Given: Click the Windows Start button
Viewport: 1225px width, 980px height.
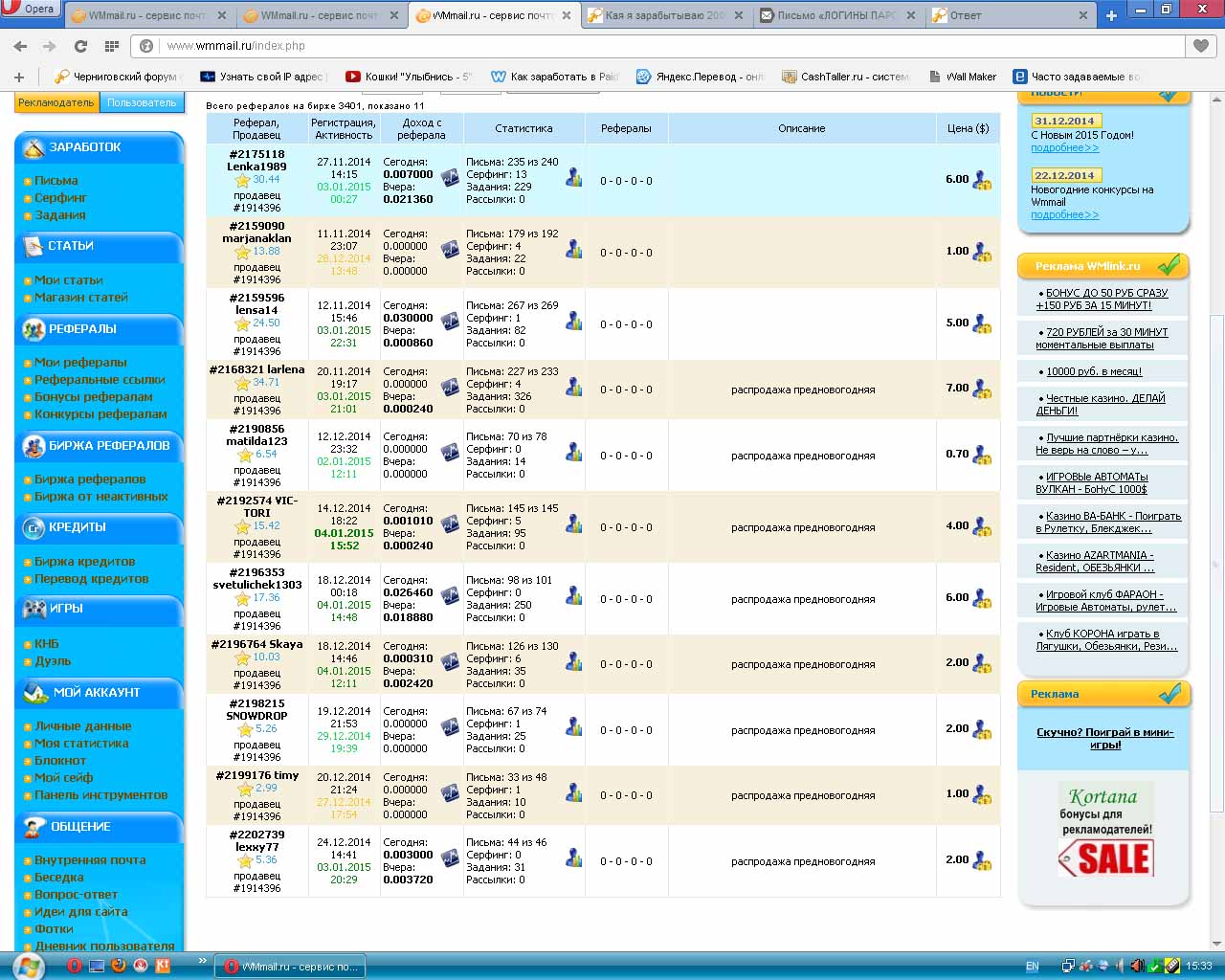Looking at the screenshot, I should pyautogui.click(x=27, y=966).
